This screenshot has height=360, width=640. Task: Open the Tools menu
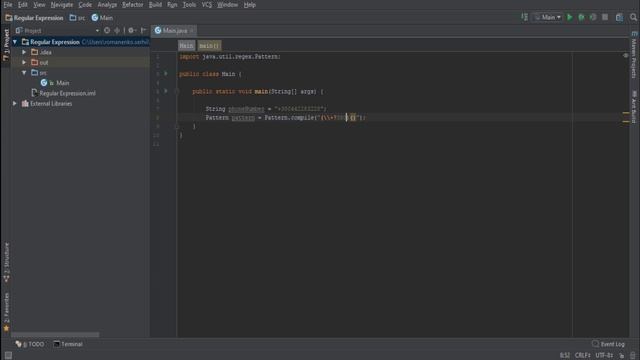(189, 5)
